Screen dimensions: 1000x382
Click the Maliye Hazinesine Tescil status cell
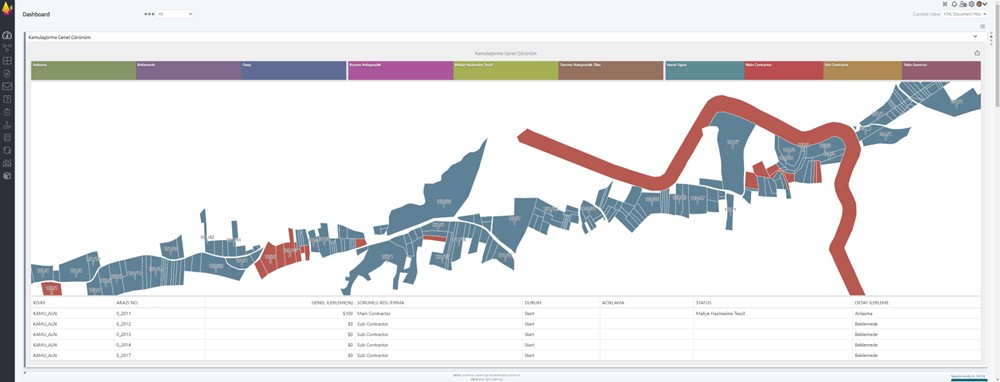click(773, 314)
